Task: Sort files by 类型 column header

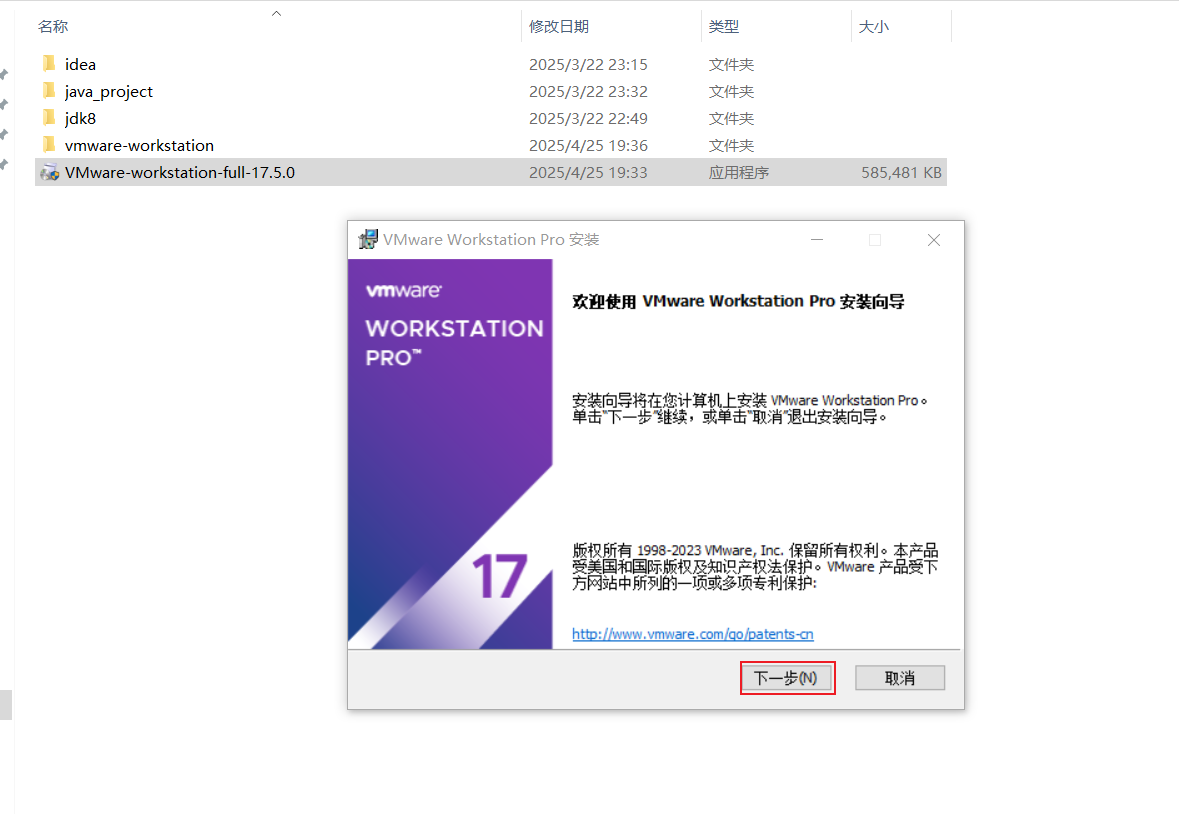Action: point(723,26)
